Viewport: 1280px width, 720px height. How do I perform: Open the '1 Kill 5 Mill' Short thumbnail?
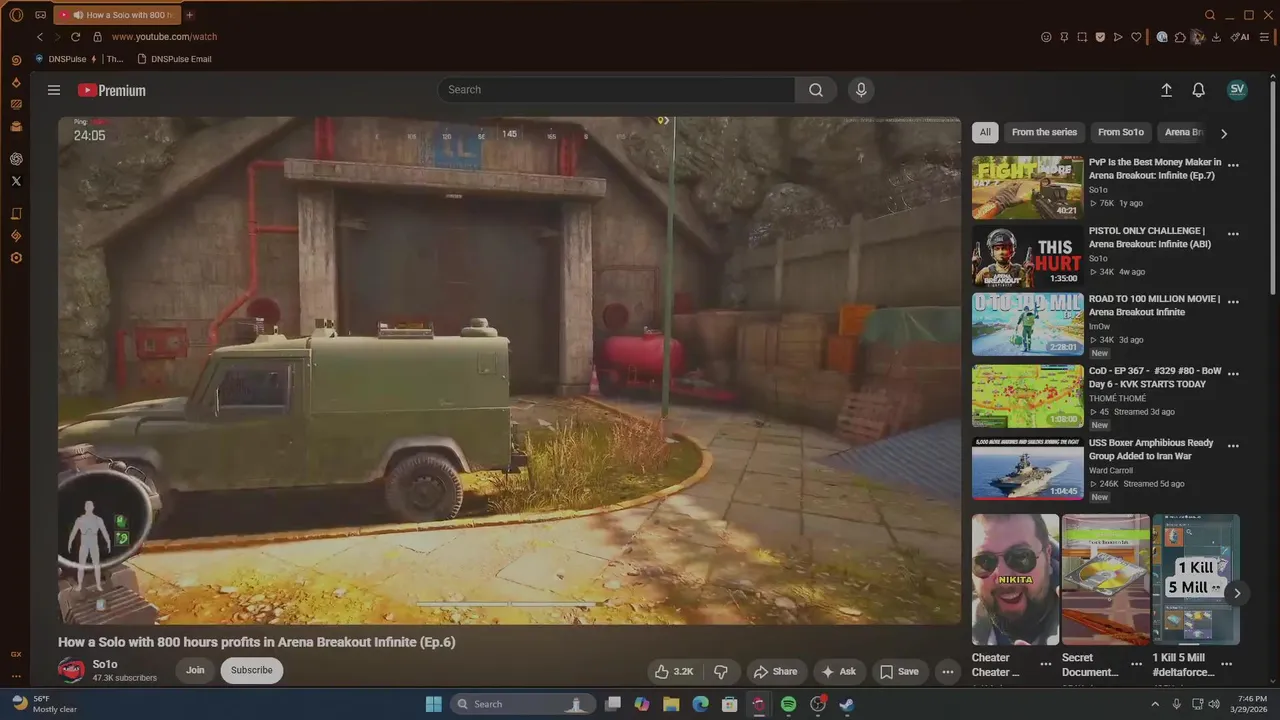click(x=1196, y=579)
